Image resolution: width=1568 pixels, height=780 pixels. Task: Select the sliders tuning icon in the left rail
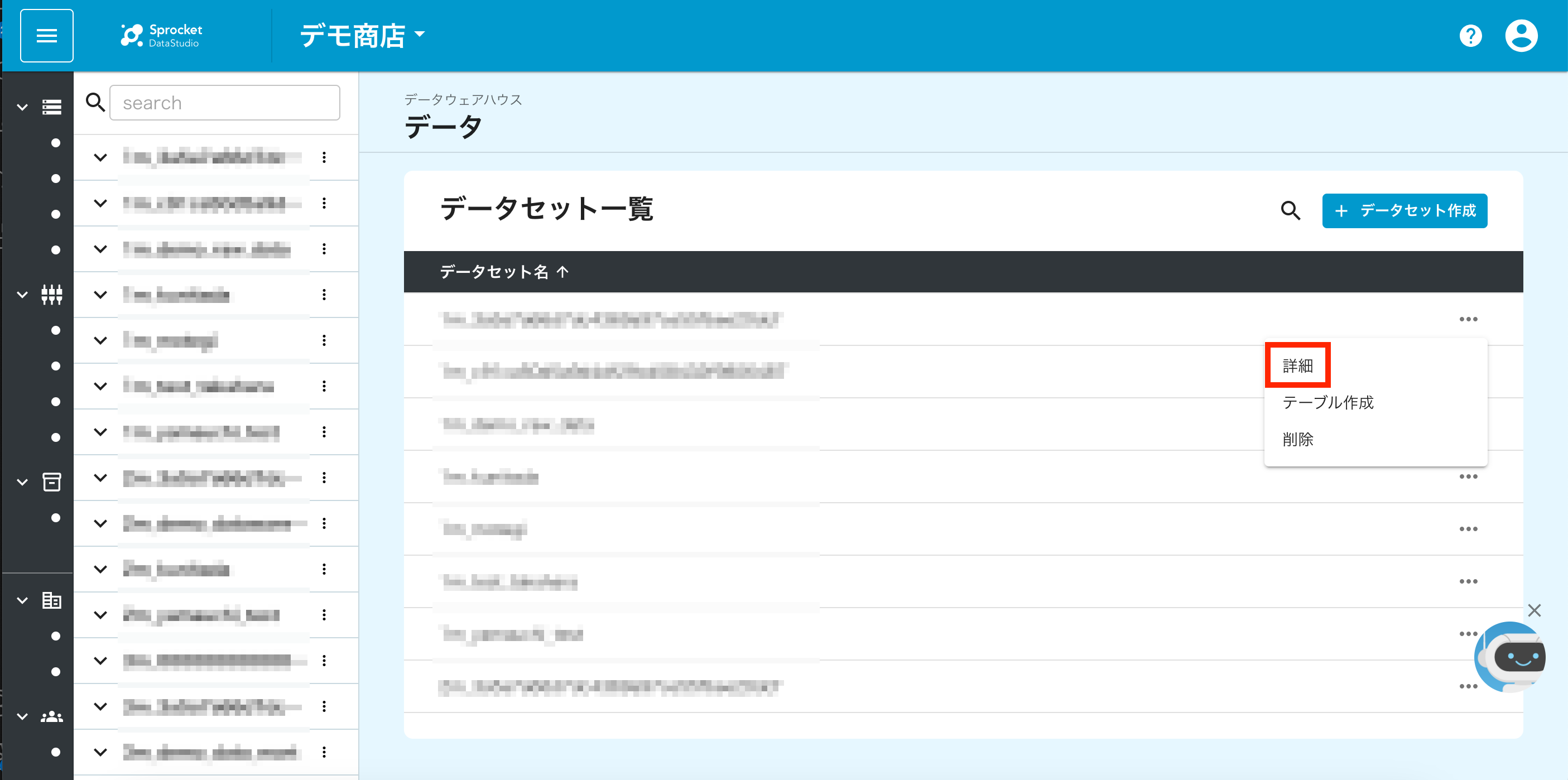52,295
